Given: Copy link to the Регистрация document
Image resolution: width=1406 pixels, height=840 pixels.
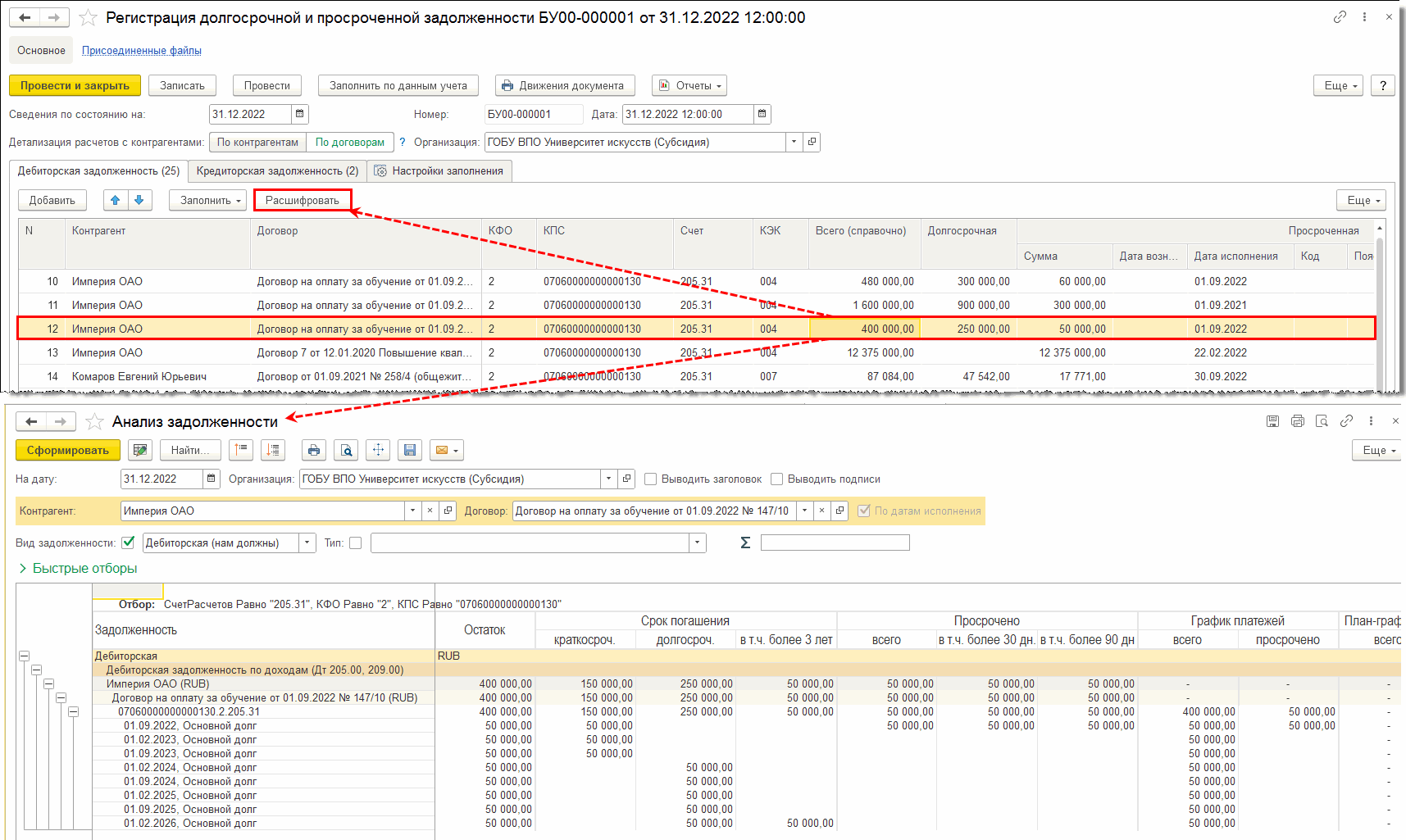Looking at the screenshot, I should click(1340, 16).
